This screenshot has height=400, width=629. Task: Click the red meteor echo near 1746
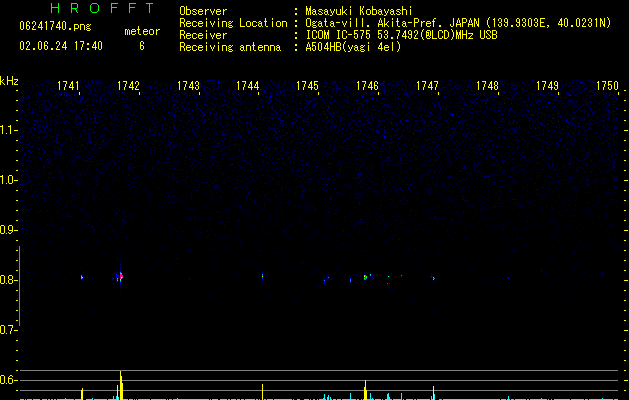click(365, 277)
